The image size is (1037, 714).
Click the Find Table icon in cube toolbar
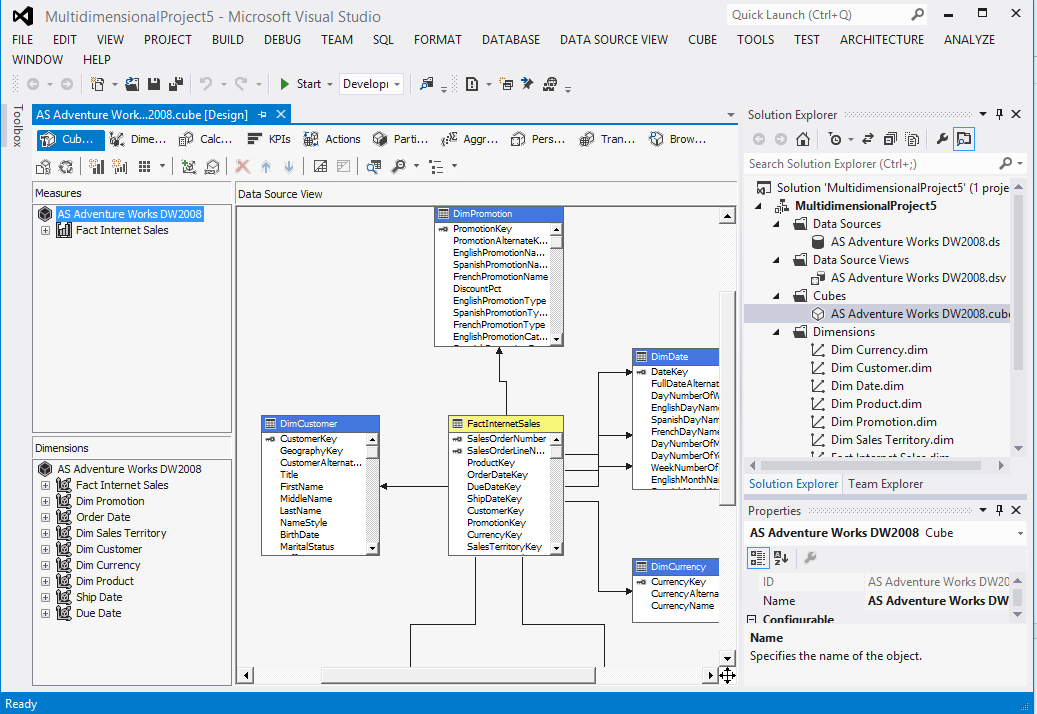373,166
